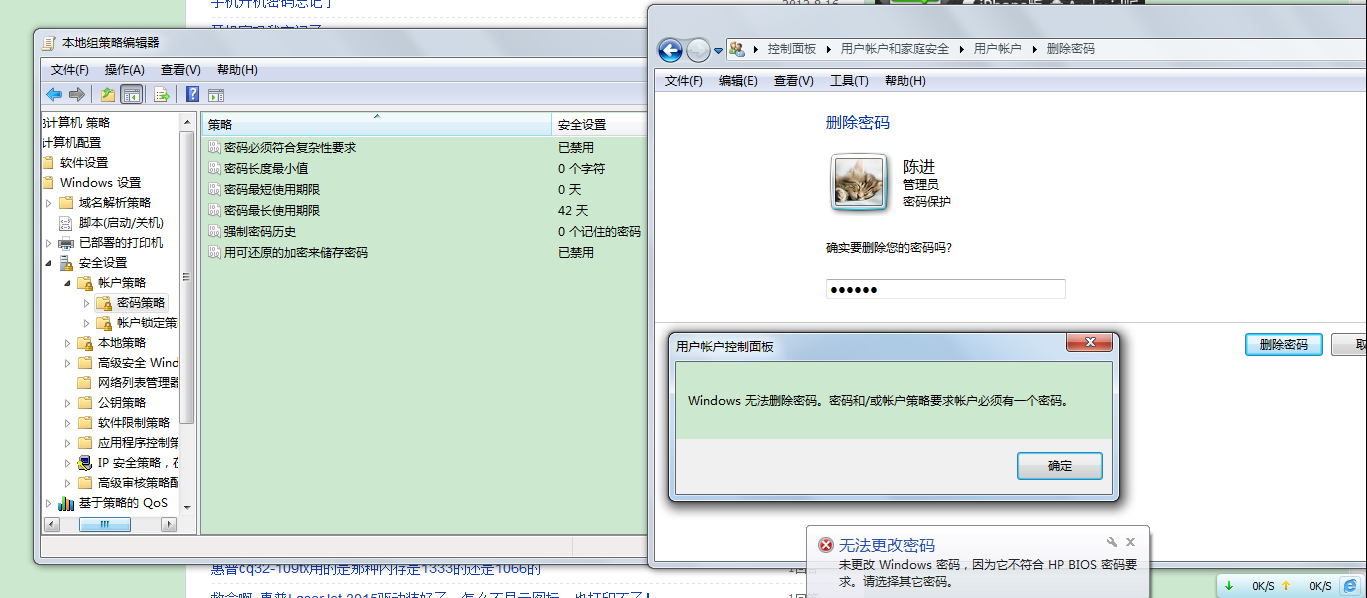
Task: Click the IE icon in the network speed widget
Action: pos(1350,585)
